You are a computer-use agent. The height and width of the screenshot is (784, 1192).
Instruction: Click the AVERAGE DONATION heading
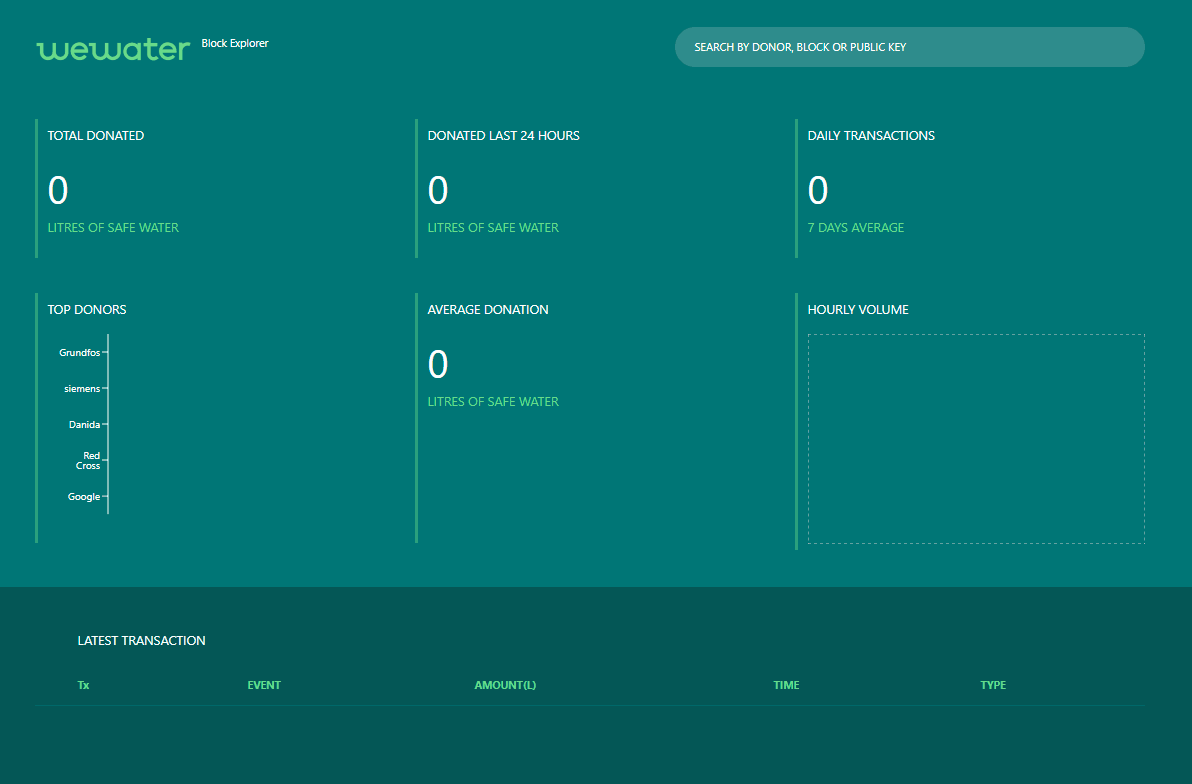click(x=488, y=309)
